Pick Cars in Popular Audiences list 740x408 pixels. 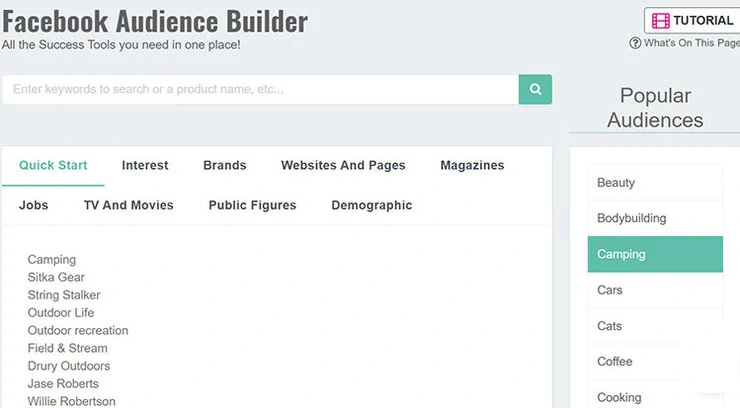coord(610,290)
